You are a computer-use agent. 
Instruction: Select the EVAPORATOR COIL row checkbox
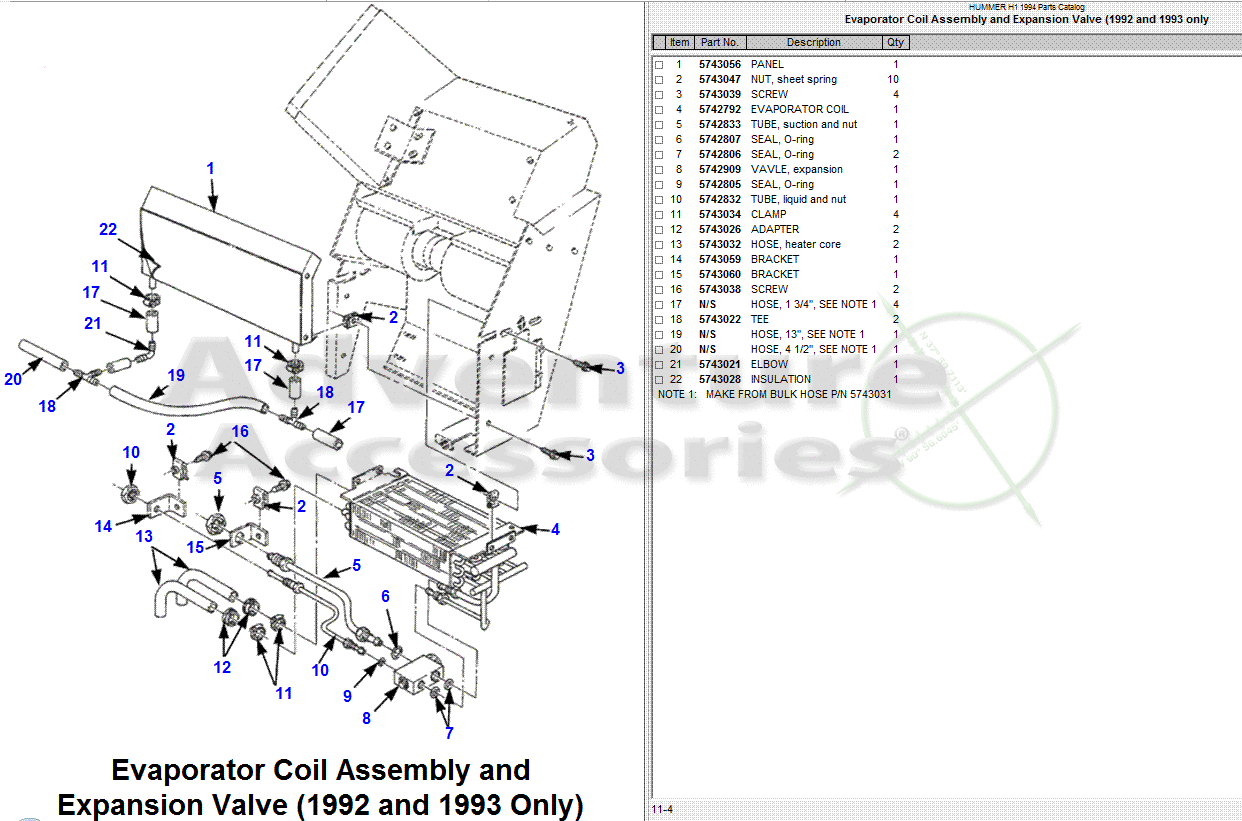point(659,110)
